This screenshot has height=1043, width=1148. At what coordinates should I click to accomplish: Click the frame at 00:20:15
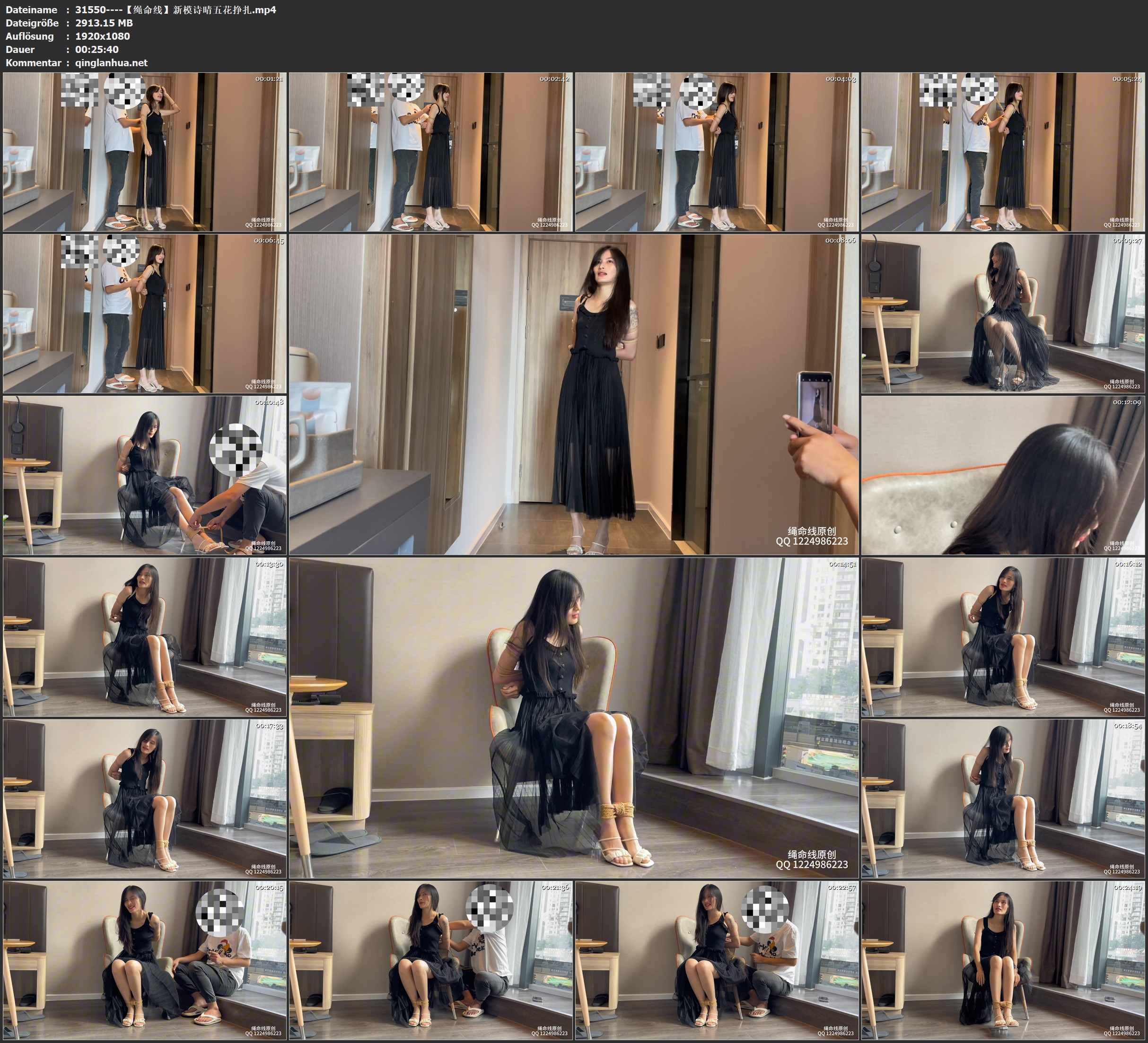click(x=145, y=961)
